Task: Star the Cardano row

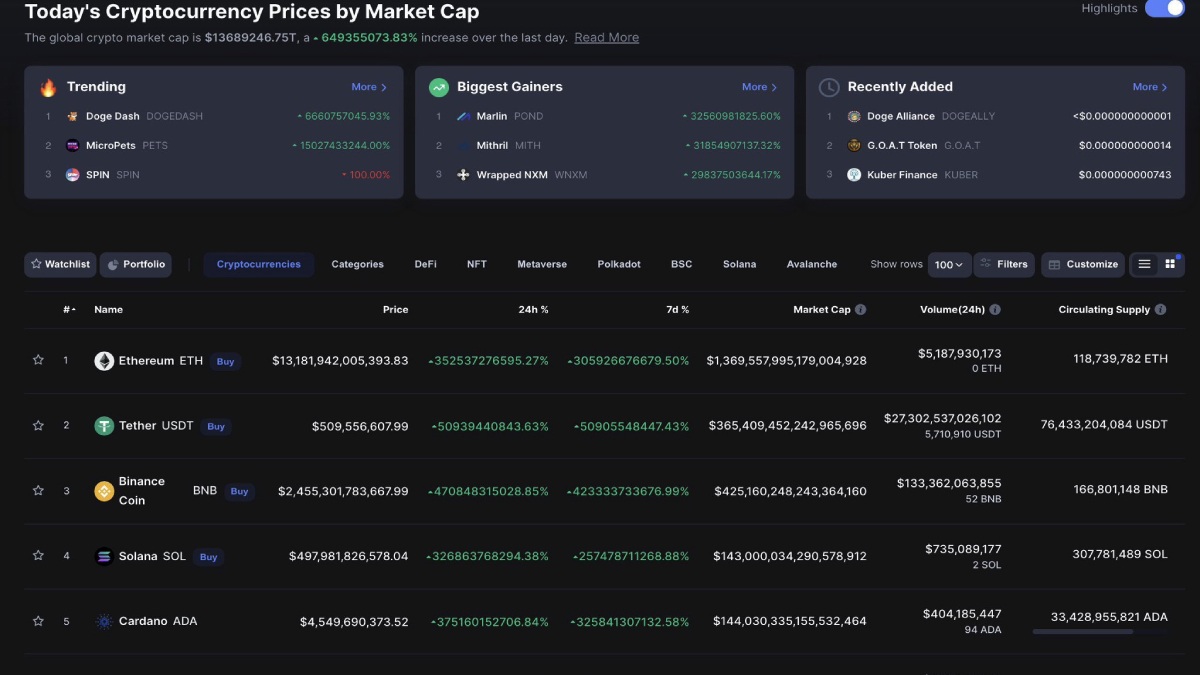Action: [38, 620]
